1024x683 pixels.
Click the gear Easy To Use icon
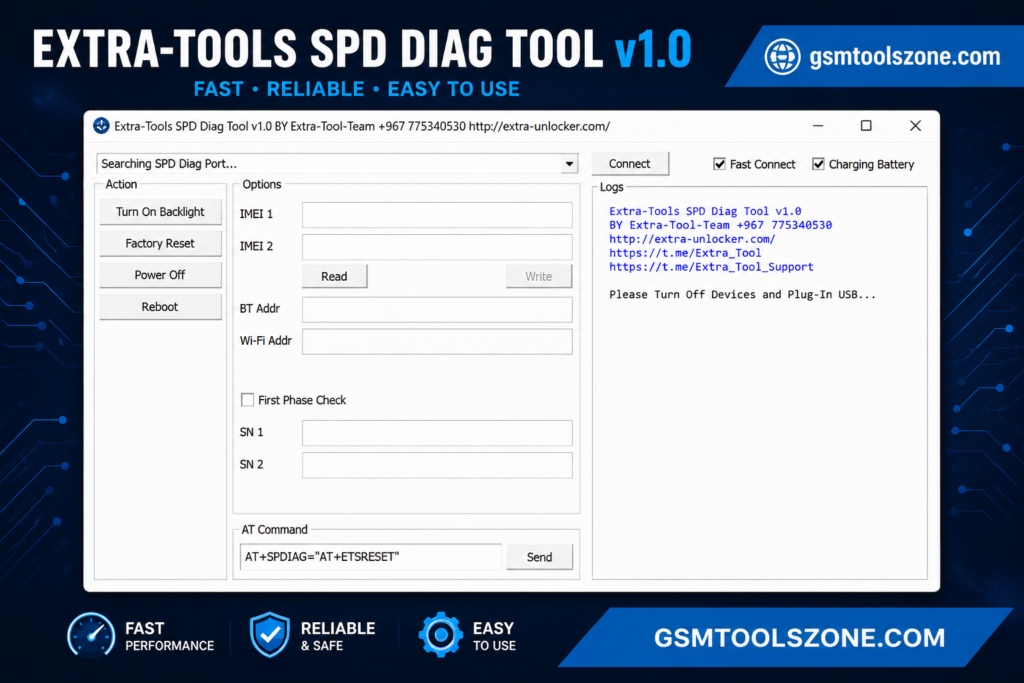pos(441,635)
